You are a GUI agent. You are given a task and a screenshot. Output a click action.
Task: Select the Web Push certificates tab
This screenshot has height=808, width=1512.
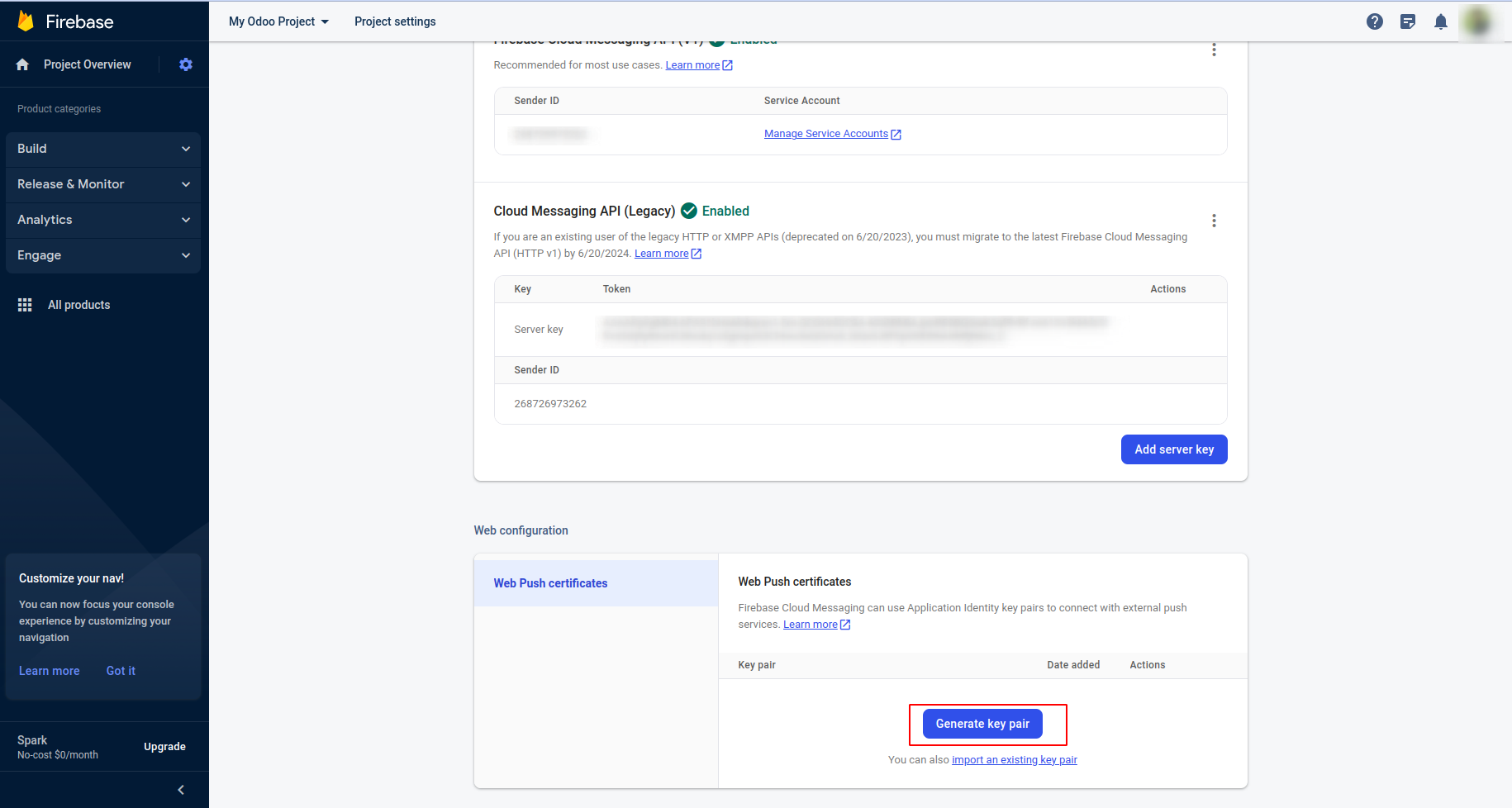click(x=550, y=583)
